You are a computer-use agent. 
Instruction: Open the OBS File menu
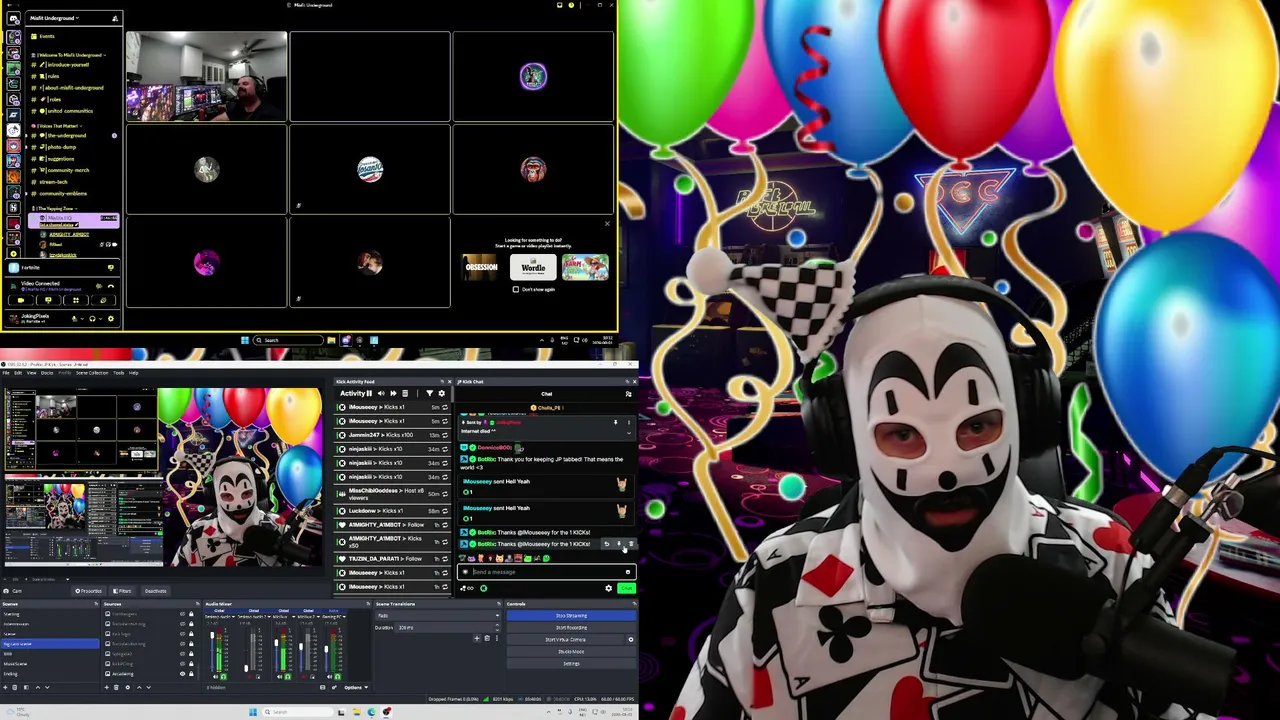(x=6, y=373)
